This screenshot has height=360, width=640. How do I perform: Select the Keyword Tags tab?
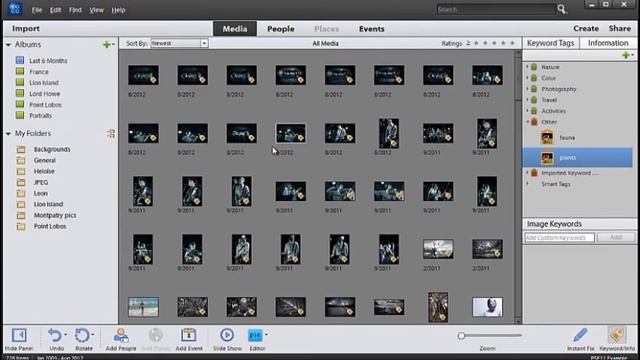tap(550, 43)
